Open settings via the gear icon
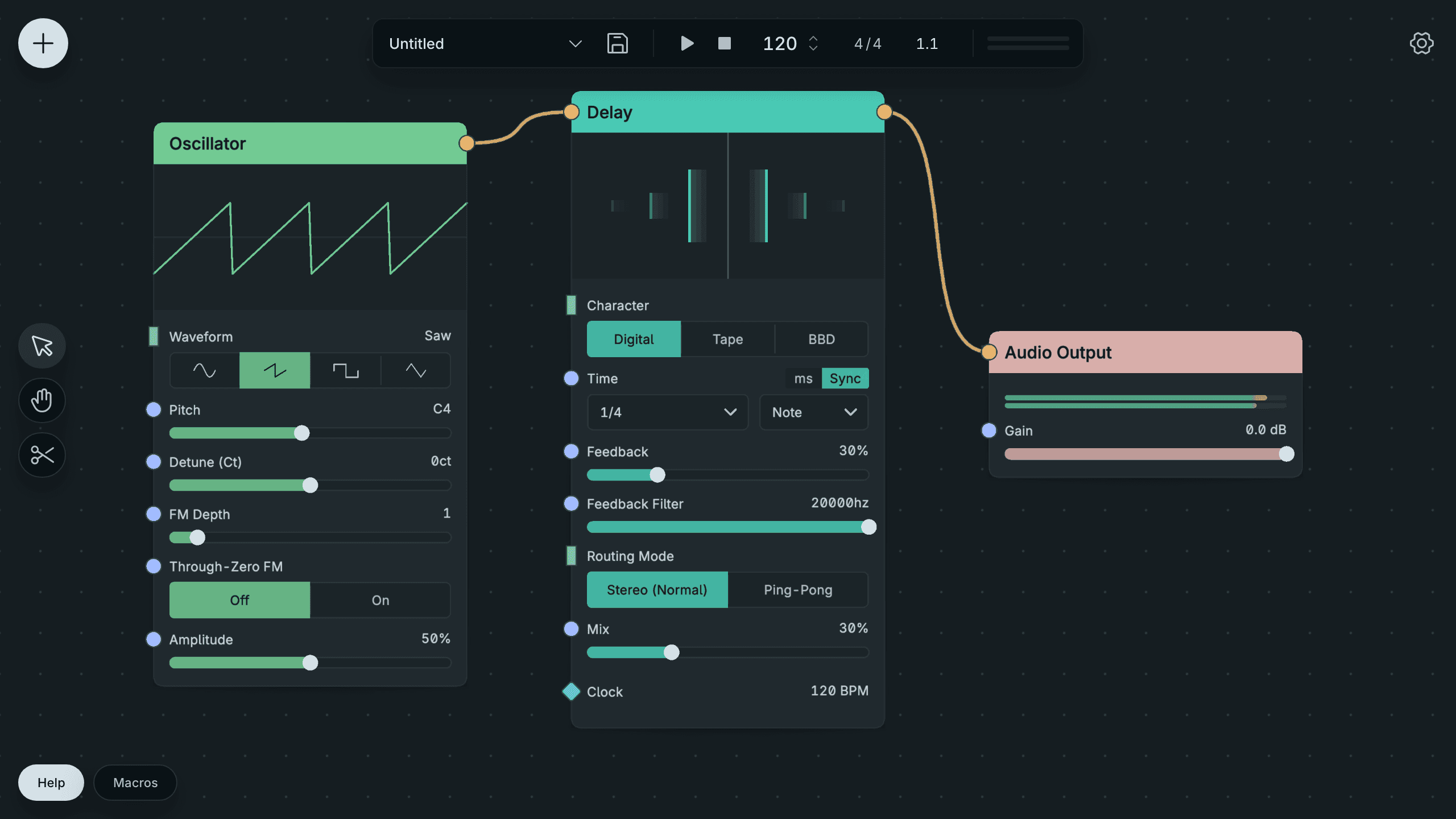This screenshot has width=1456, height=819. point(1421,43)
